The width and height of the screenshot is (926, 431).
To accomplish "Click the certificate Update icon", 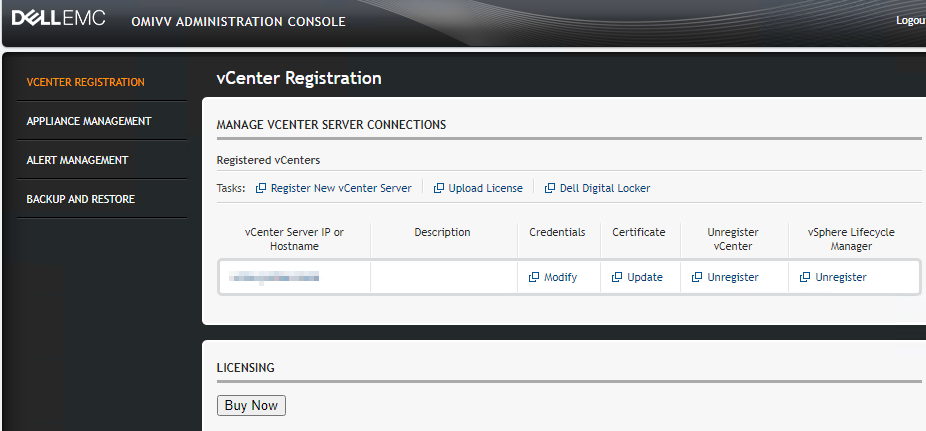I will [617, 277].
